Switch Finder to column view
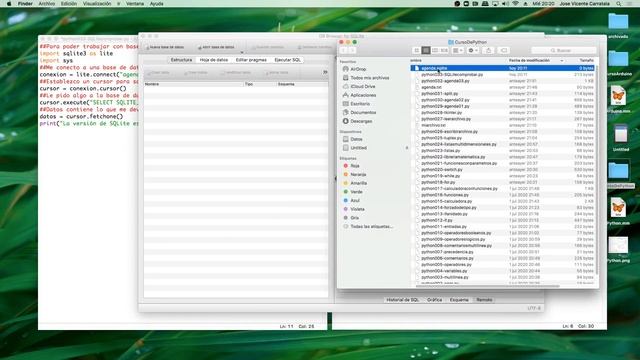The height and width of the screenshot is (360, 640). [435, 50]
